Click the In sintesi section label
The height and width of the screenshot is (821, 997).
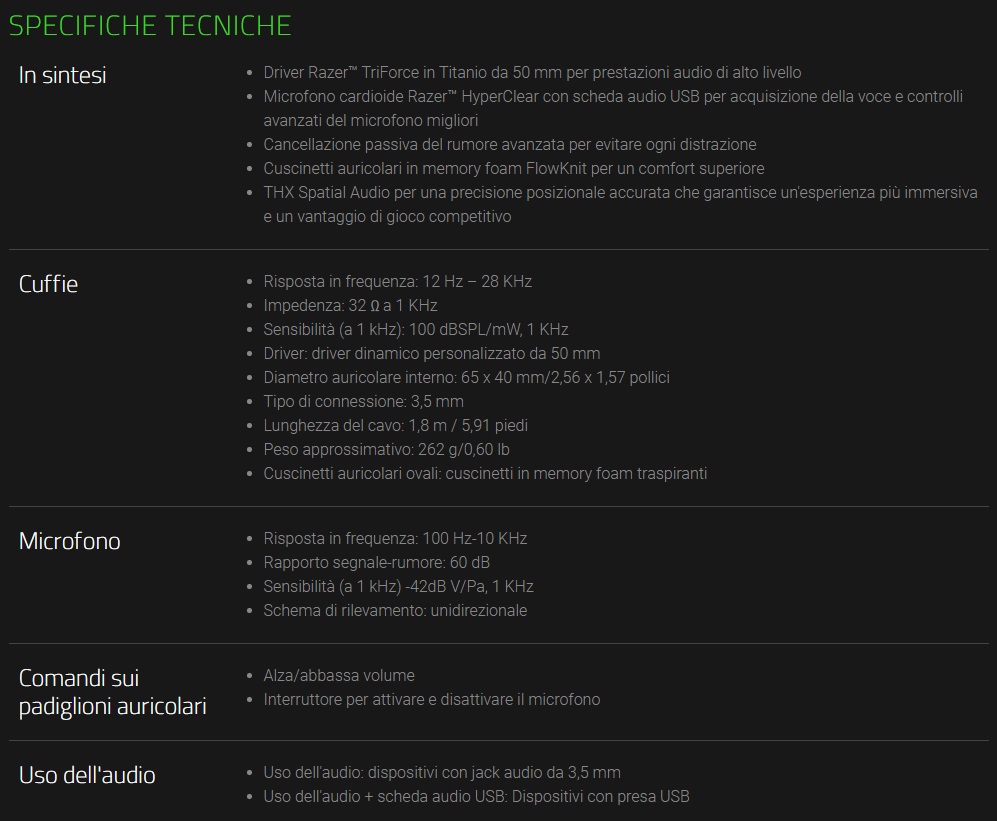[63, 75]
